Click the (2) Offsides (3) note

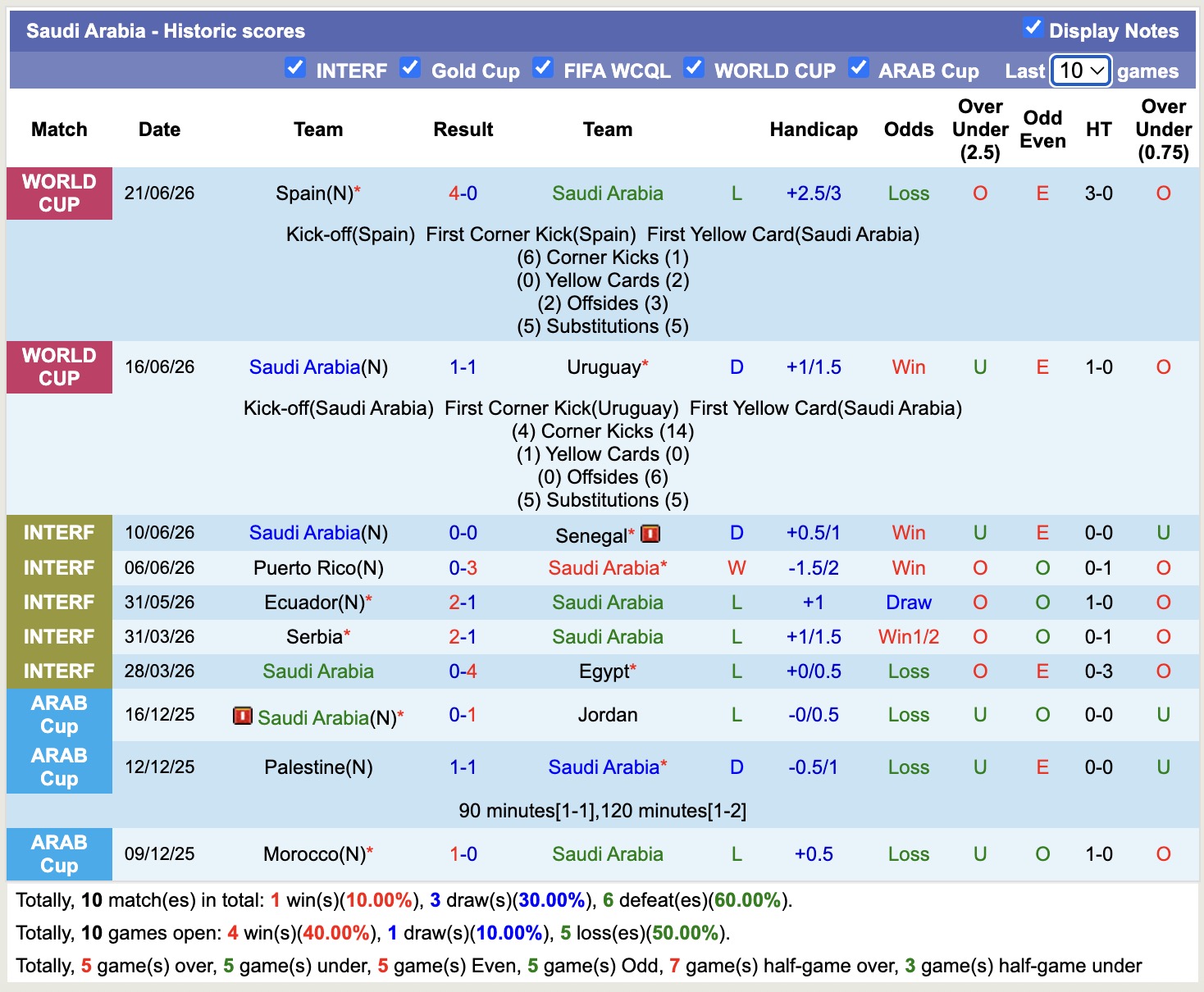pyautogui.click(x=603, y=303)
